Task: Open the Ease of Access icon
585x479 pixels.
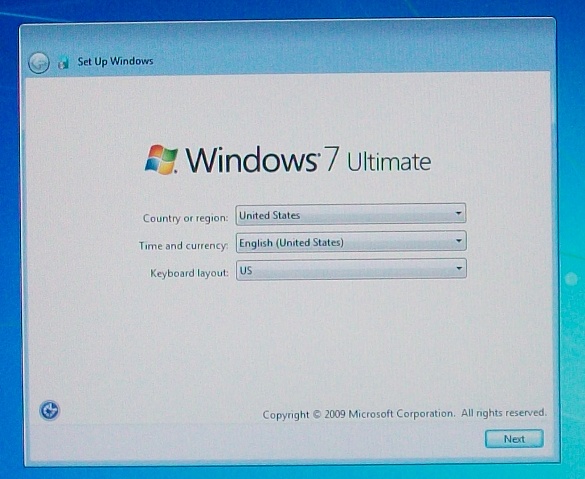Action: (50, 410)
